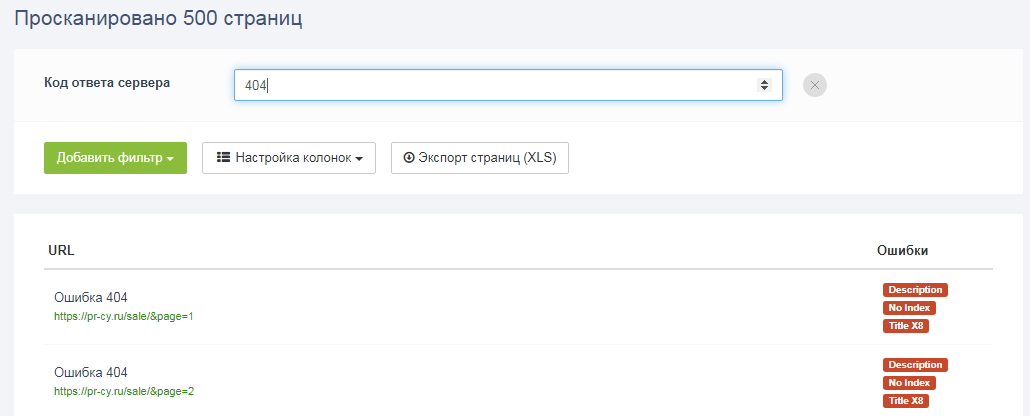The image size is (1030, 416).
Task: Click the URL column header
Action: click(61, 250)
